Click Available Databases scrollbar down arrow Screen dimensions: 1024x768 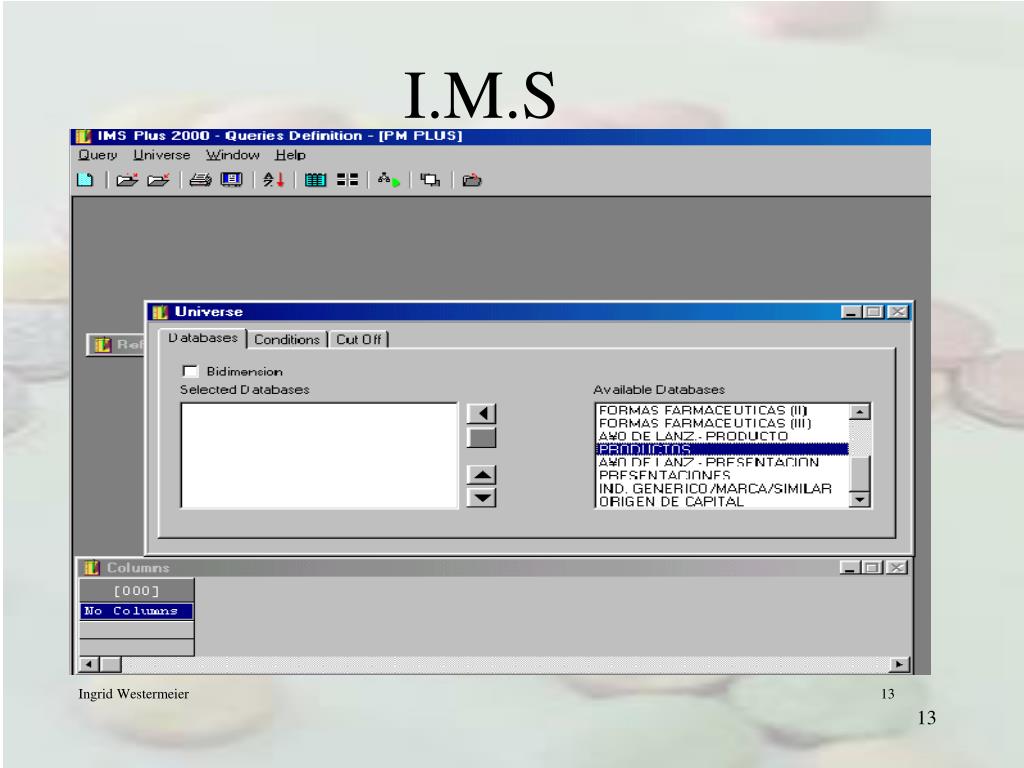point(859,500)
